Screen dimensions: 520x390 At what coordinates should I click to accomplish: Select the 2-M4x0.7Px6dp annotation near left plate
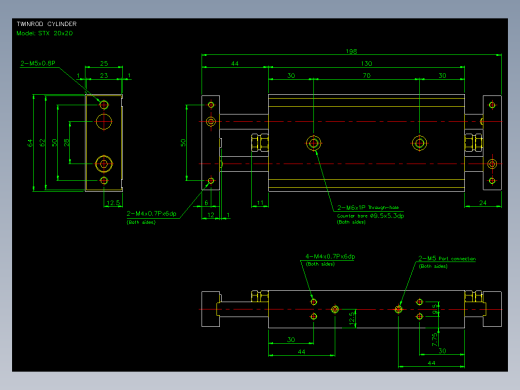point(151,213)
